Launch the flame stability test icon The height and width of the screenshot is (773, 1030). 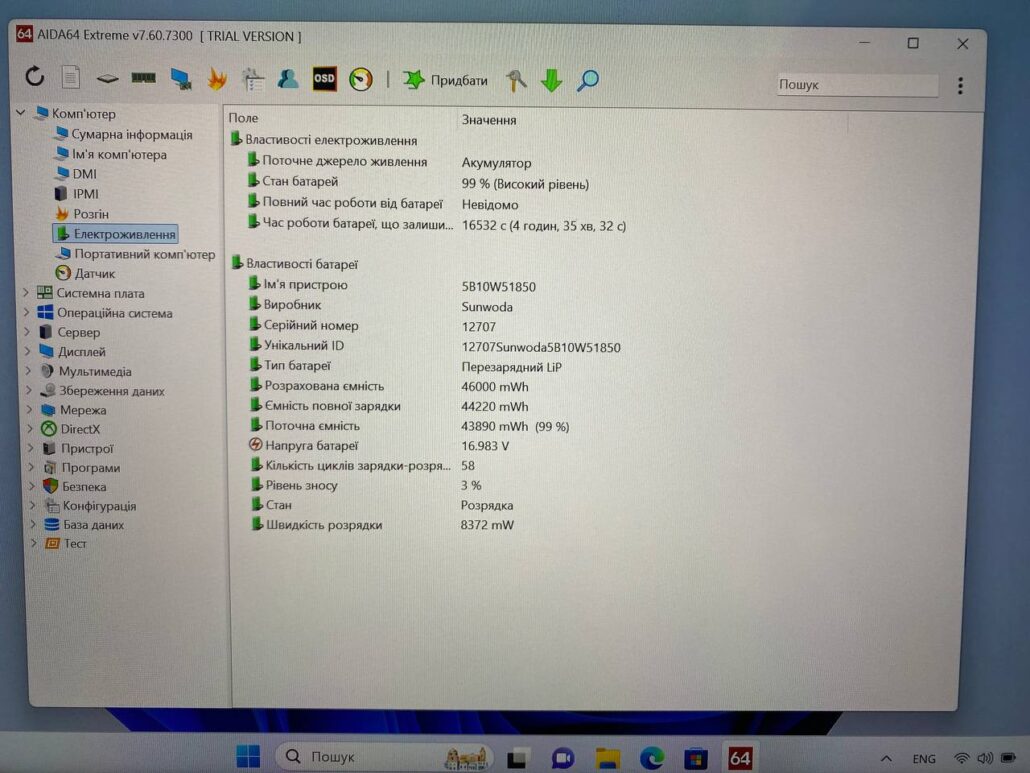pyautogui.click(x=216, y=79)
